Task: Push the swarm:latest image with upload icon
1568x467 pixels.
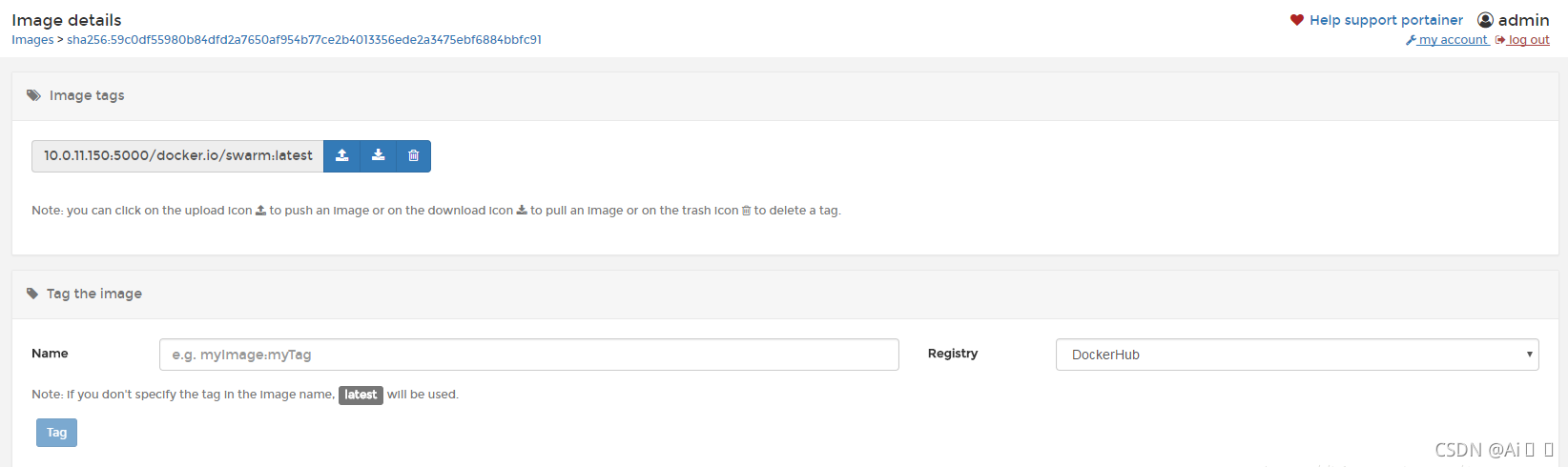Action: click(x=341, y=156)
